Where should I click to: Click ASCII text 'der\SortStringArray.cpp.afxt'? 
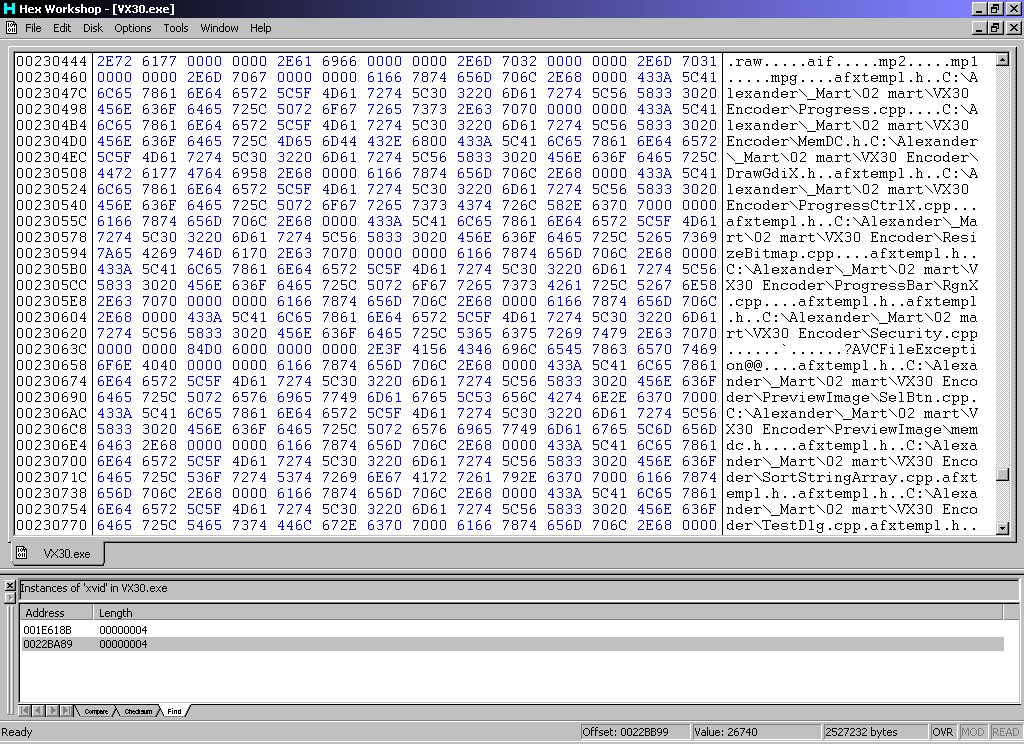852,477
